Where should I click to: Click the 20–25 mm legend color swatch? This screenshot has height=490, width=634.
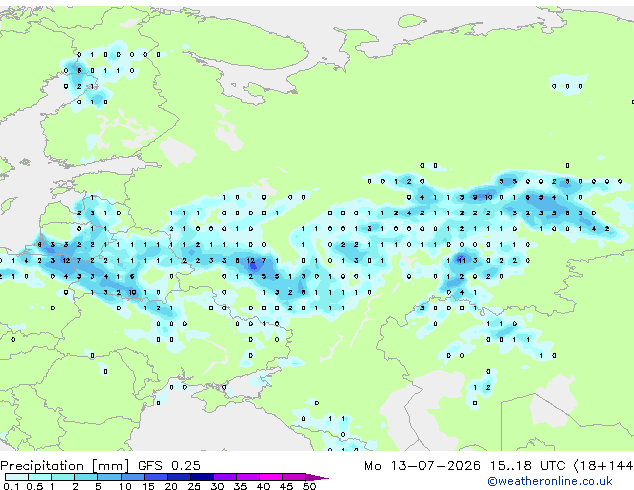point(178,477)
